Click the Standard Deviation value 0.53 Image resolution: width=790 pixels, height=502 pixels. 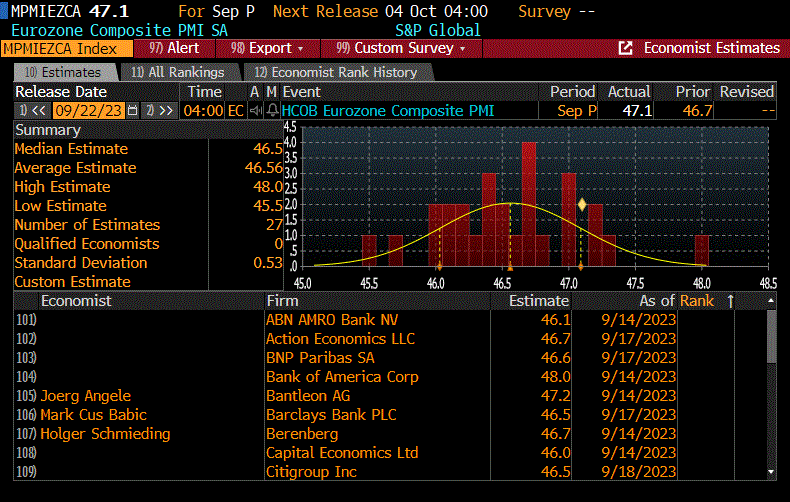click(268, 263)
